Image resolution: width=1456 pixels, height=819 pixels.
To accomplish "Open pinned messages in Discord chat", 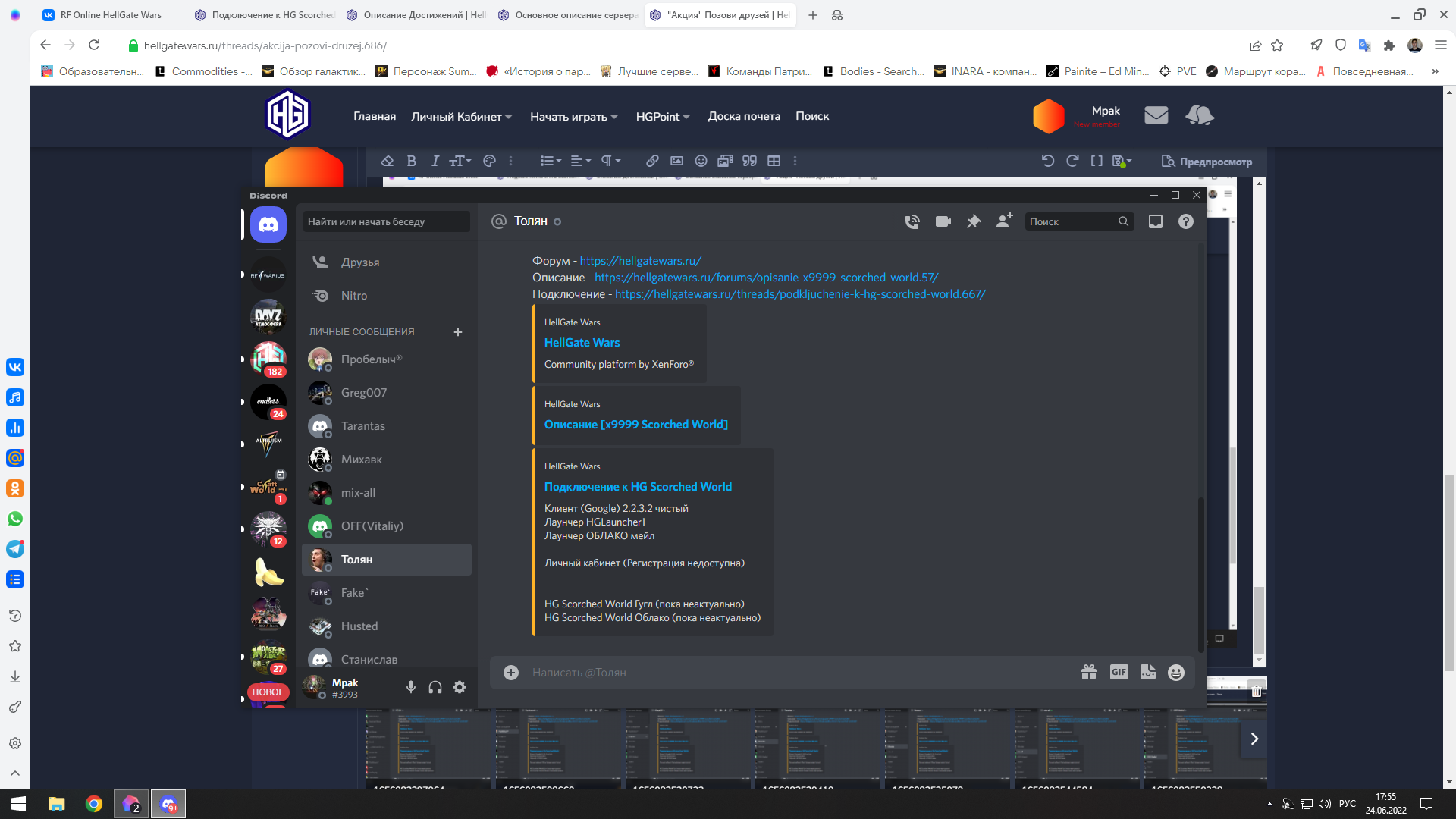I will tap(974, 221).
